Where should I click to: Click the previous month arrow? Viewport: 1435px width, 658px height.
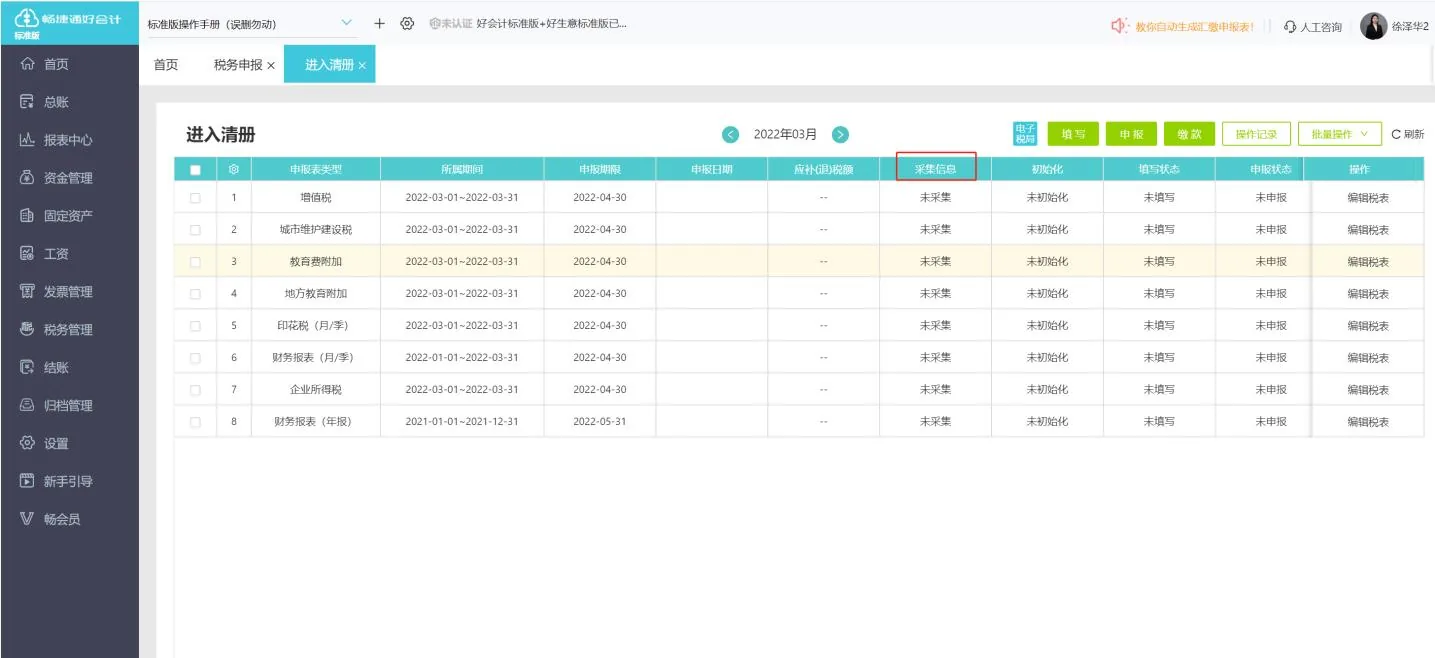tap(731, 135)
